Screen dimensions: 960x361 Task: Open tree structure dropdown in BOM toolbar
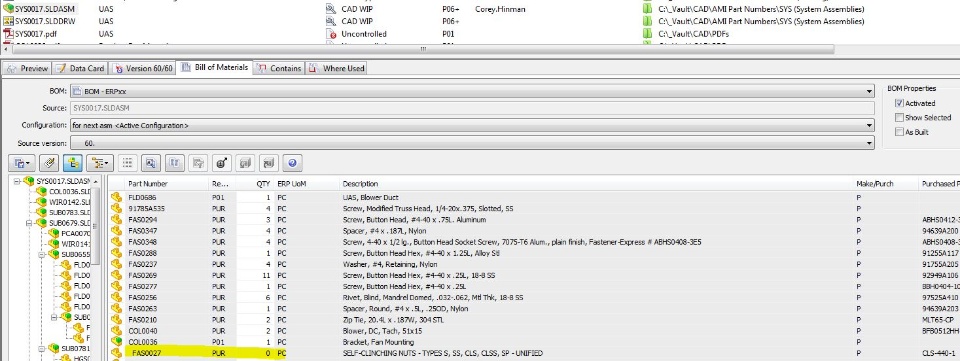pyautogui.click(x=99, y=163)
